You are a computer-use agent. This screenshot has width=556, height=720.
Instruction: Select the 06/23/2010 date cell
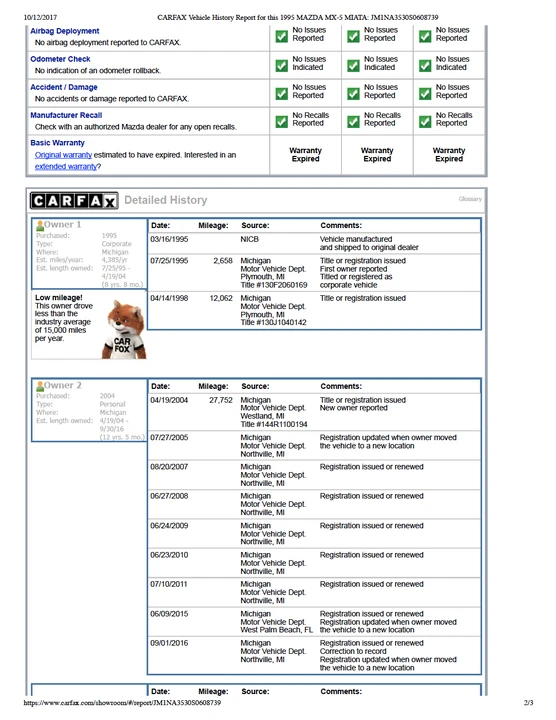169,555
